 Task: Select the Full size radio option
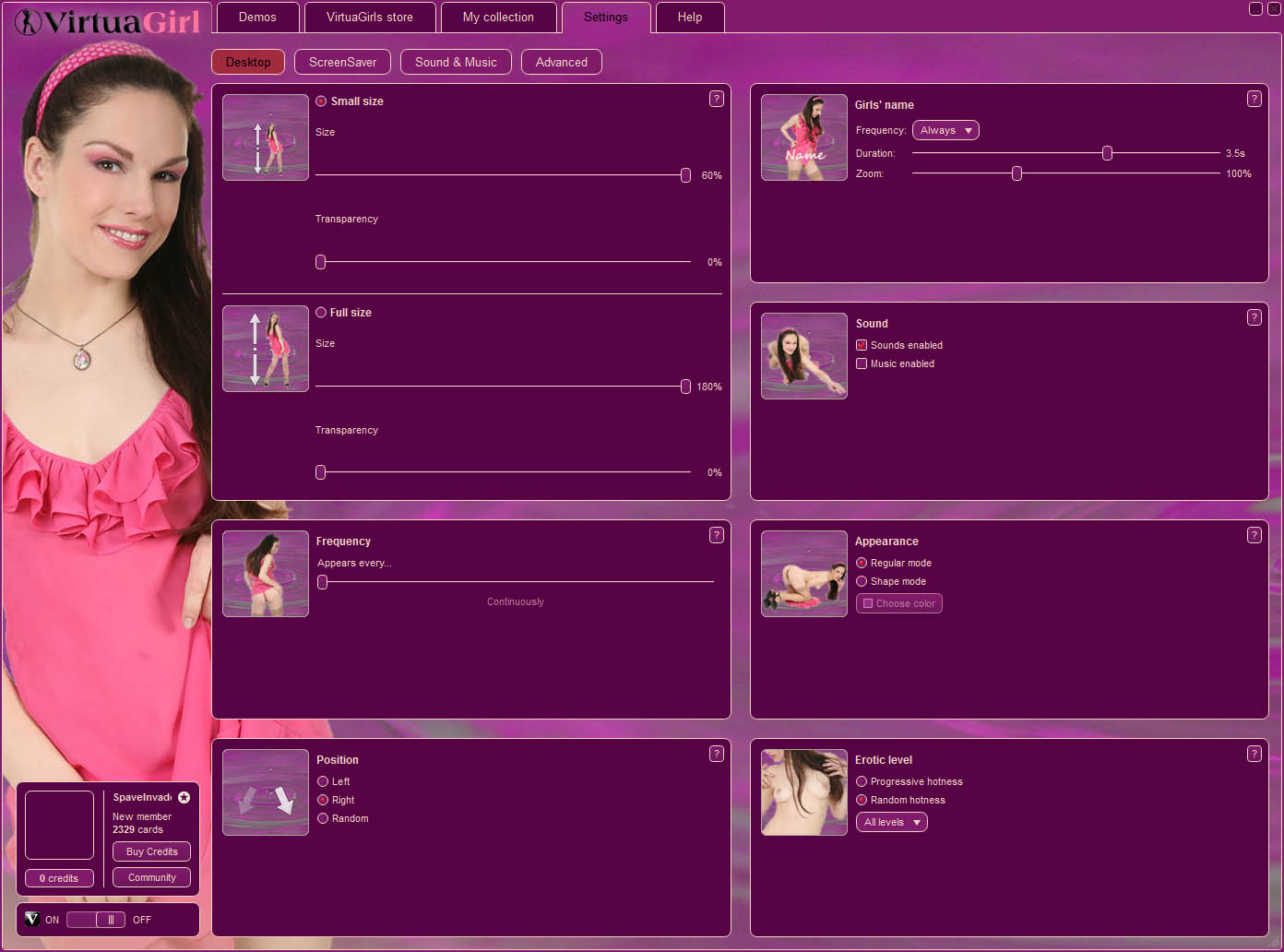coord(321,313)
